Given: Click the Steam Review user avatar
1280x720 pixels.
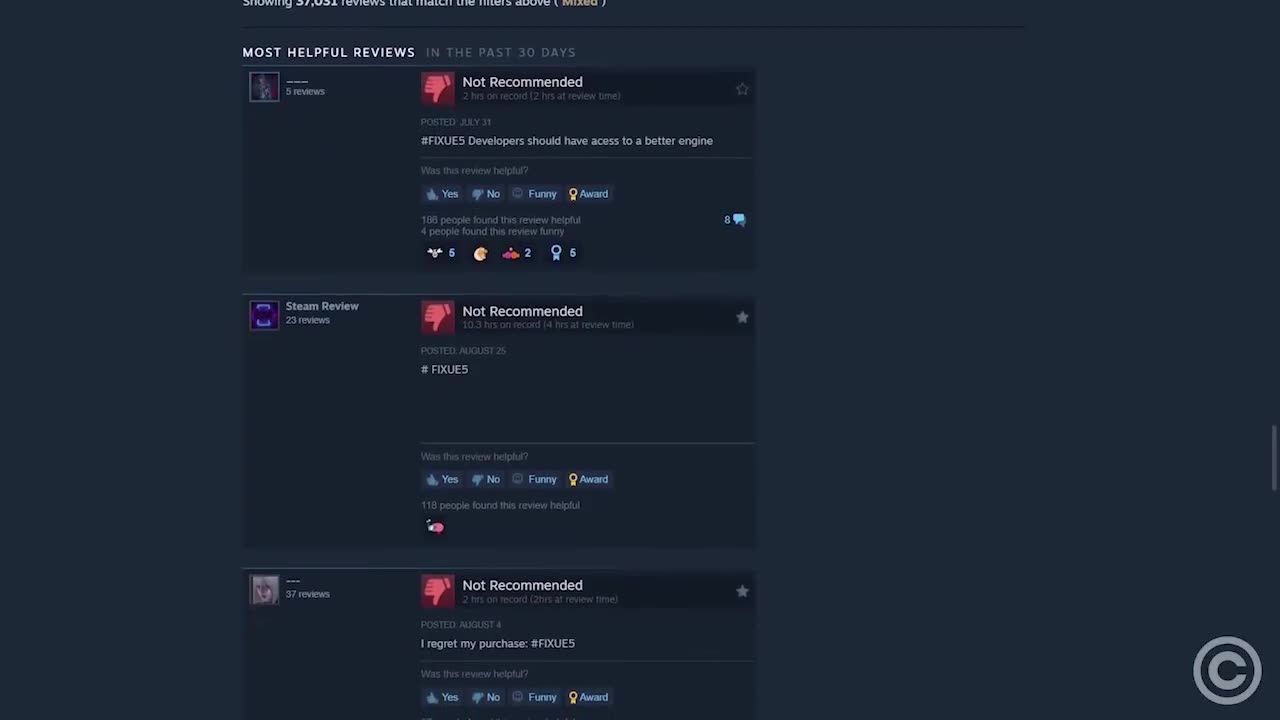Looking at the screenshot, I should (x=264, y=315).
